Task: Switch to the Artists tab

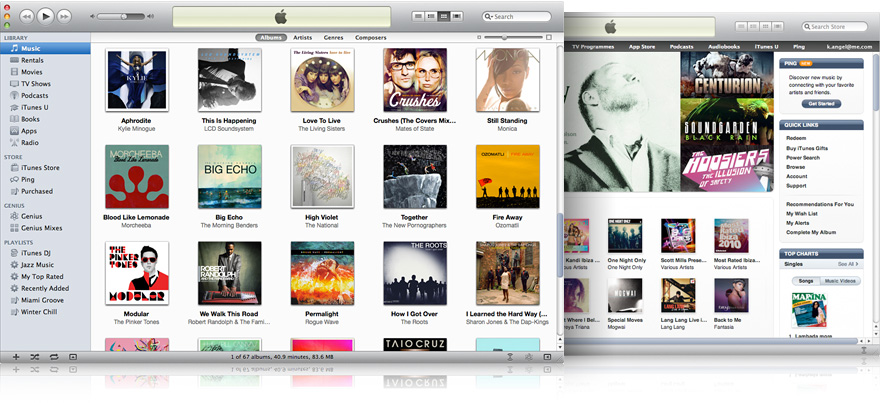Action: click(x=302, y=38)
